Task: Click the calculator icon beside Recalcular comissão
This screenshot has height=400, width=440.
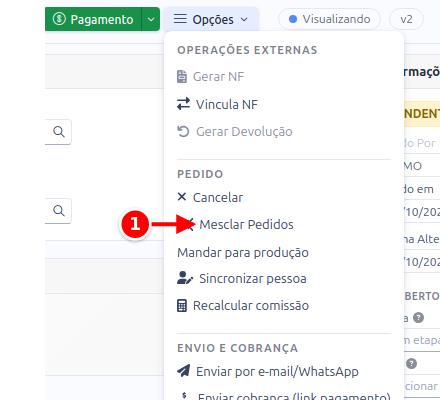Action: click(x=182, y=305)
